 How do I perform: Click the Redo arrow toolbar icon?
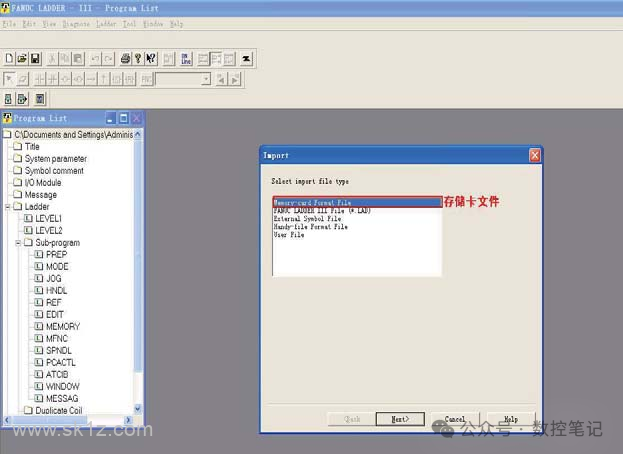(108, 59)
